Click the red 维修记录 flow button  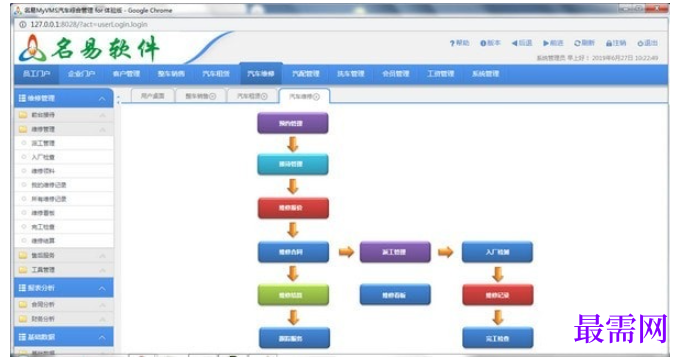(x=498, y=295)
